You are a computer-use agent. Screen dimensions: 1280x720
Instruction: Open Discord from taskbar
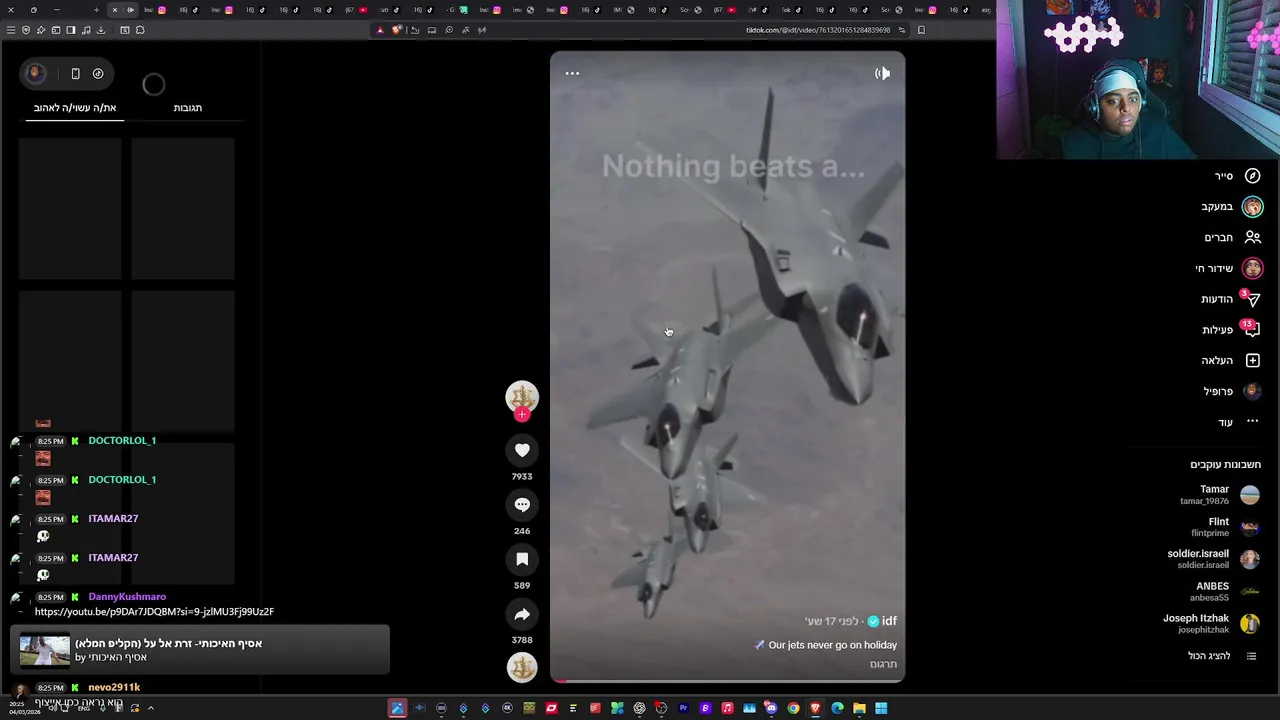pos(771,708)
